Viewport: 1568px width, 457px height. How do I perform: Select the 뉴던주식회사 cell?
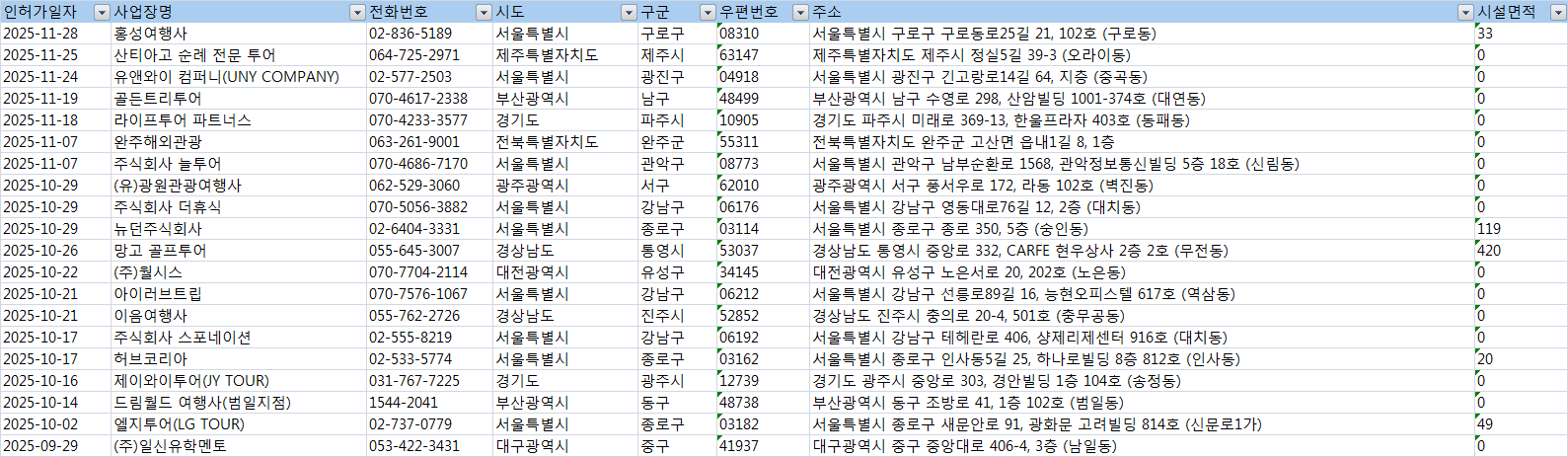point(238,229)
